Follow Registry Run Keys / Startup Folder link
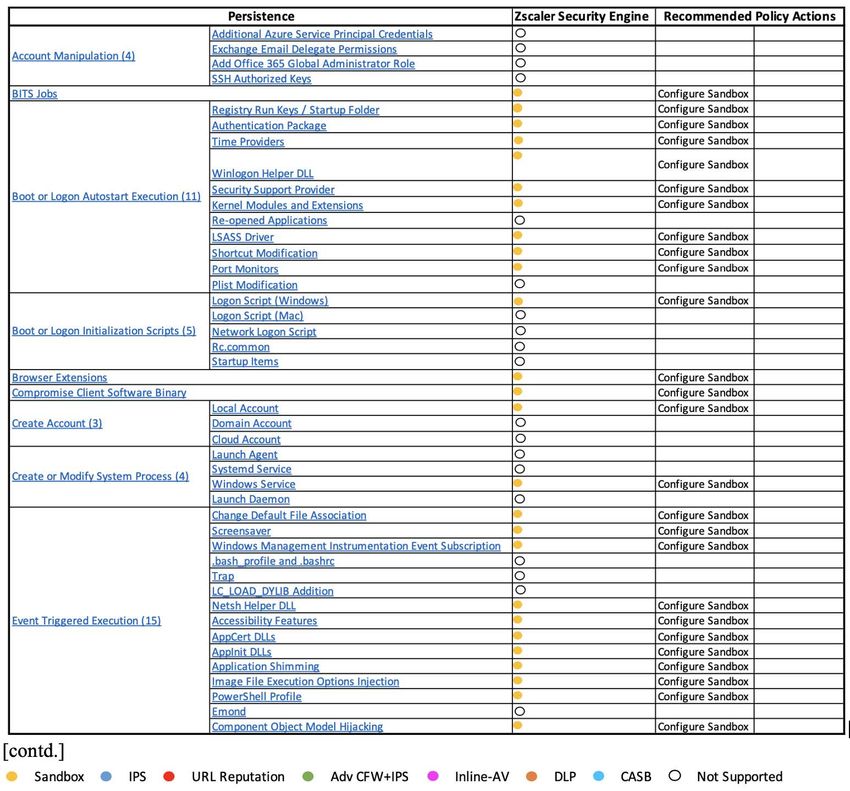 click(x=295, y=110)
